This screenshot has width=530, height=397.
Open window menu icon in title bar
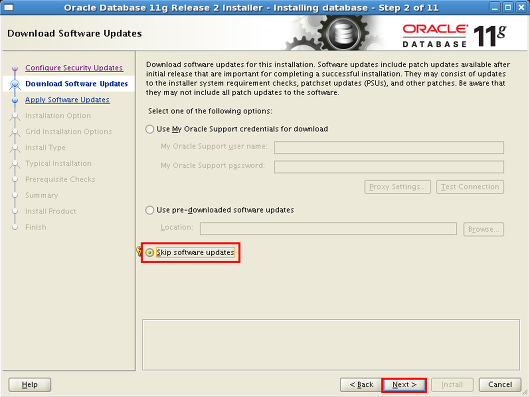(x=8, y=7)
